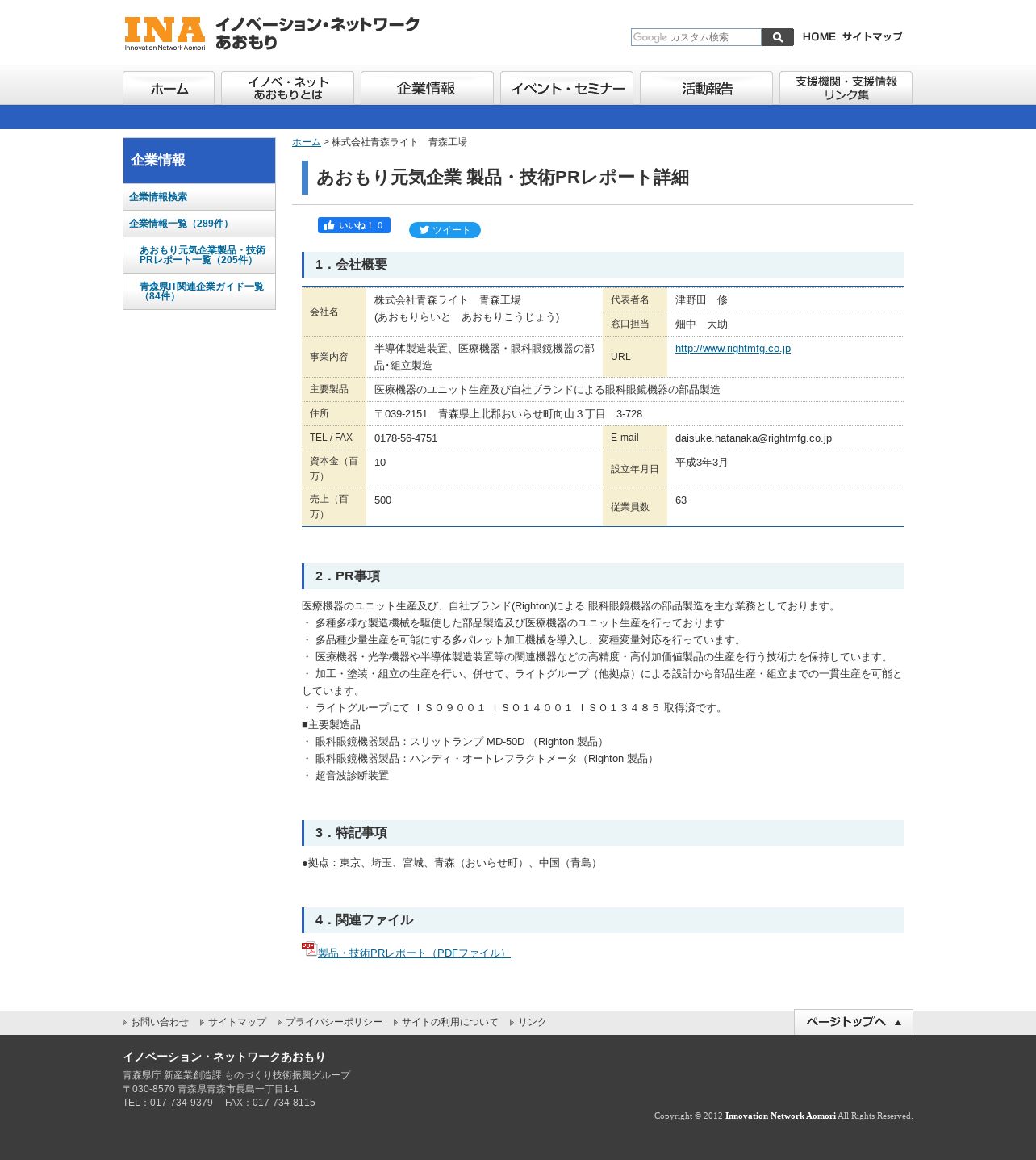Click the phone number 0178-56-4751

[406, 438]
